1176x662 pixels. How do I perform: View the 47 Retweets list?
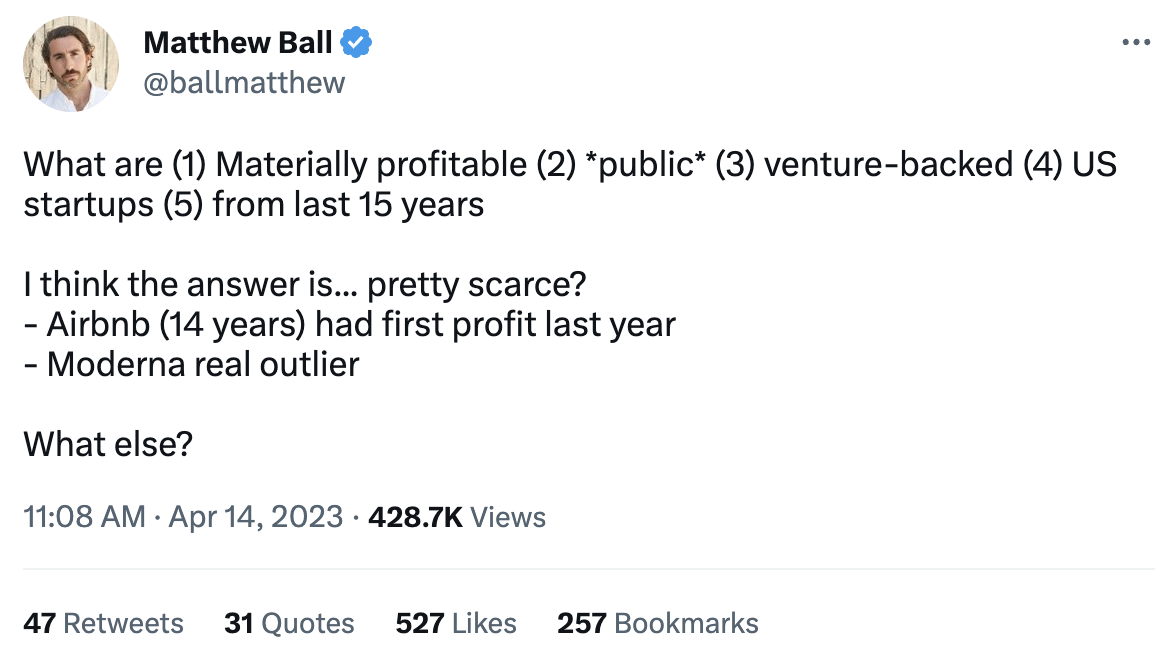click(x=104, y=623)
